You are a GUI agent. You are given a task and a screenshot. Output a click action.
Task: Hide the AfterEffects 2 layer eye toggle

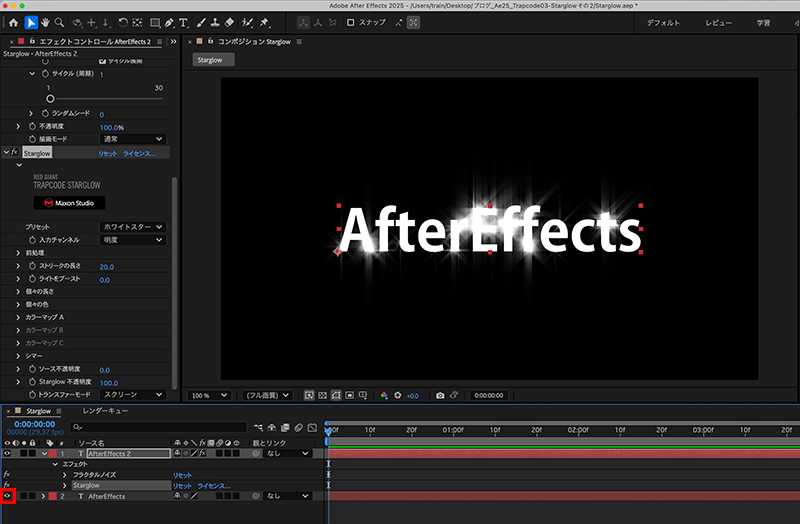pyautogui.click(x=7, y=453)
